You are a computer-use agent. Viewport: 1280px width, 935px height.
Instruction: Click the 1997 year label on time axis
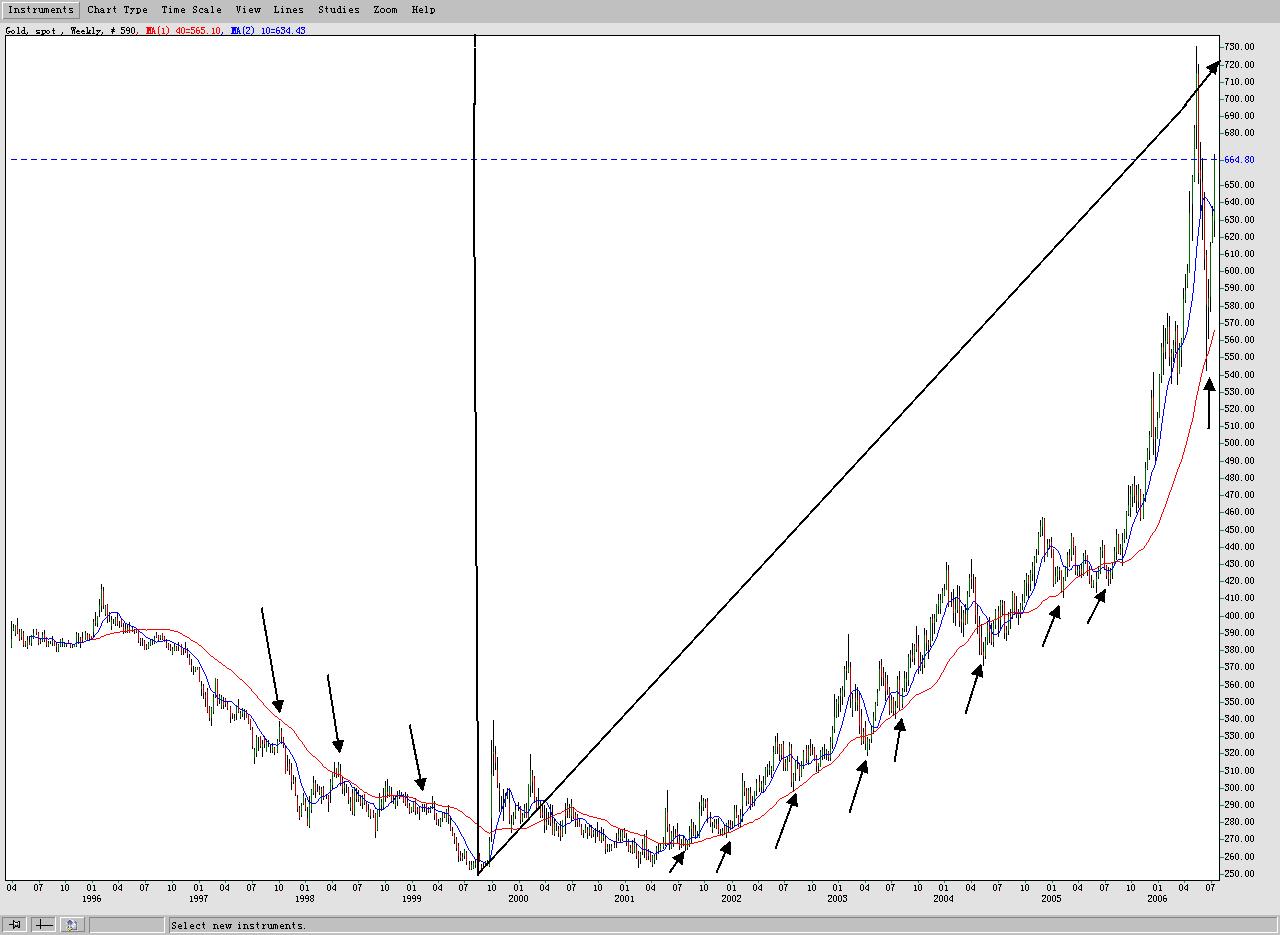pyautogui.click(x=198, y=898)
